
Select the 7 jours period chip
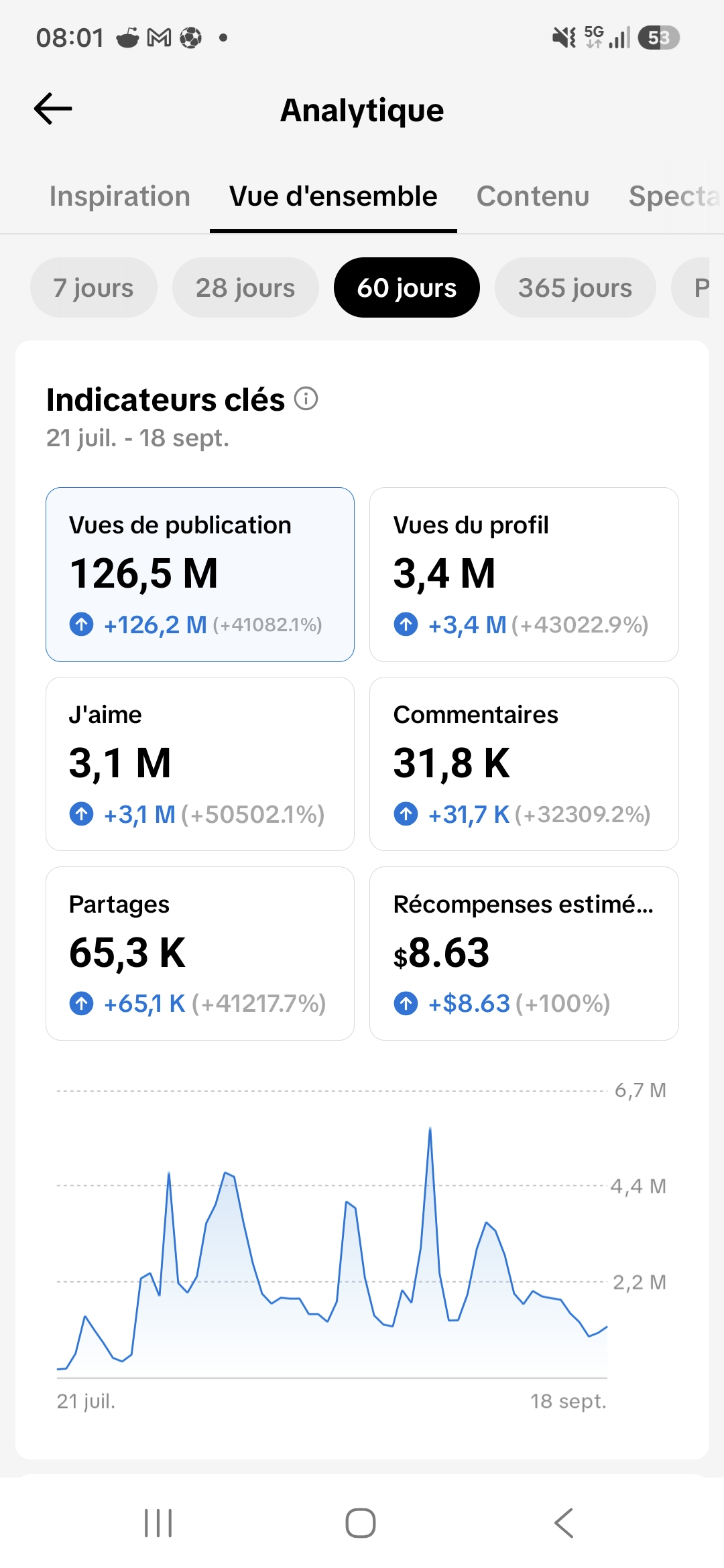[94, 287]
